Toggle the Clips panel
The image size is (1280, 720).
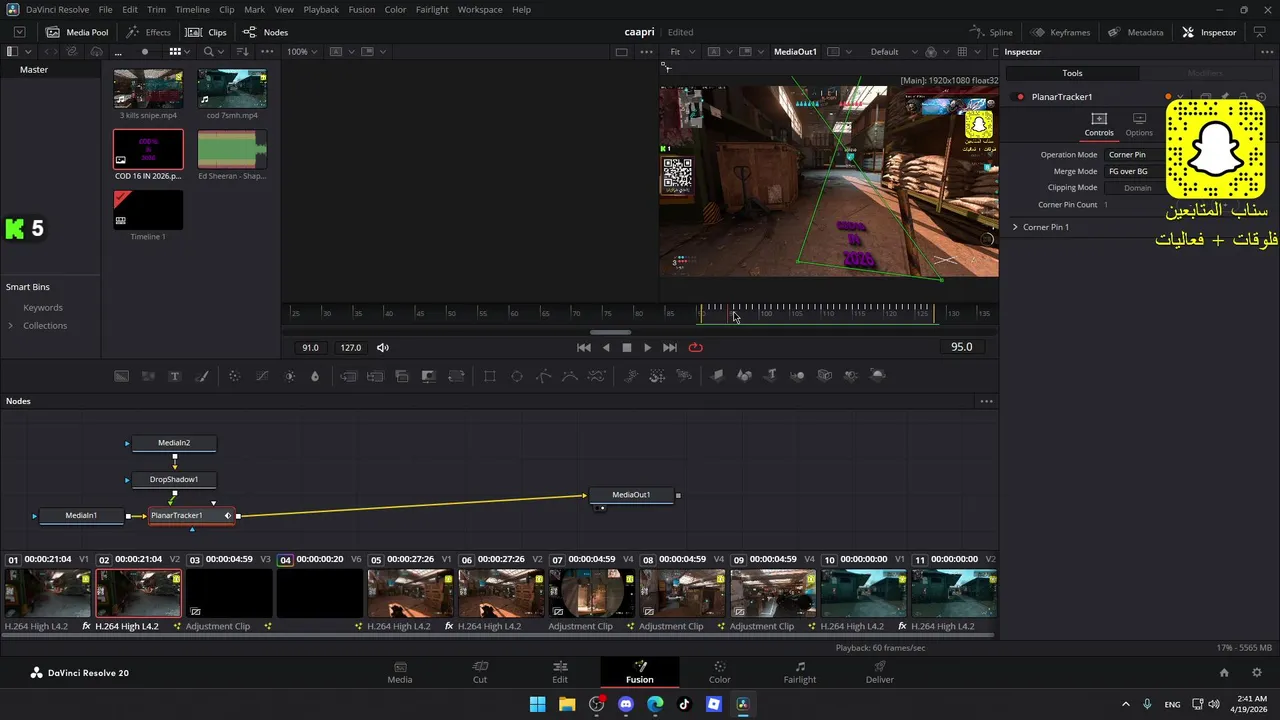tap(207, 32)
